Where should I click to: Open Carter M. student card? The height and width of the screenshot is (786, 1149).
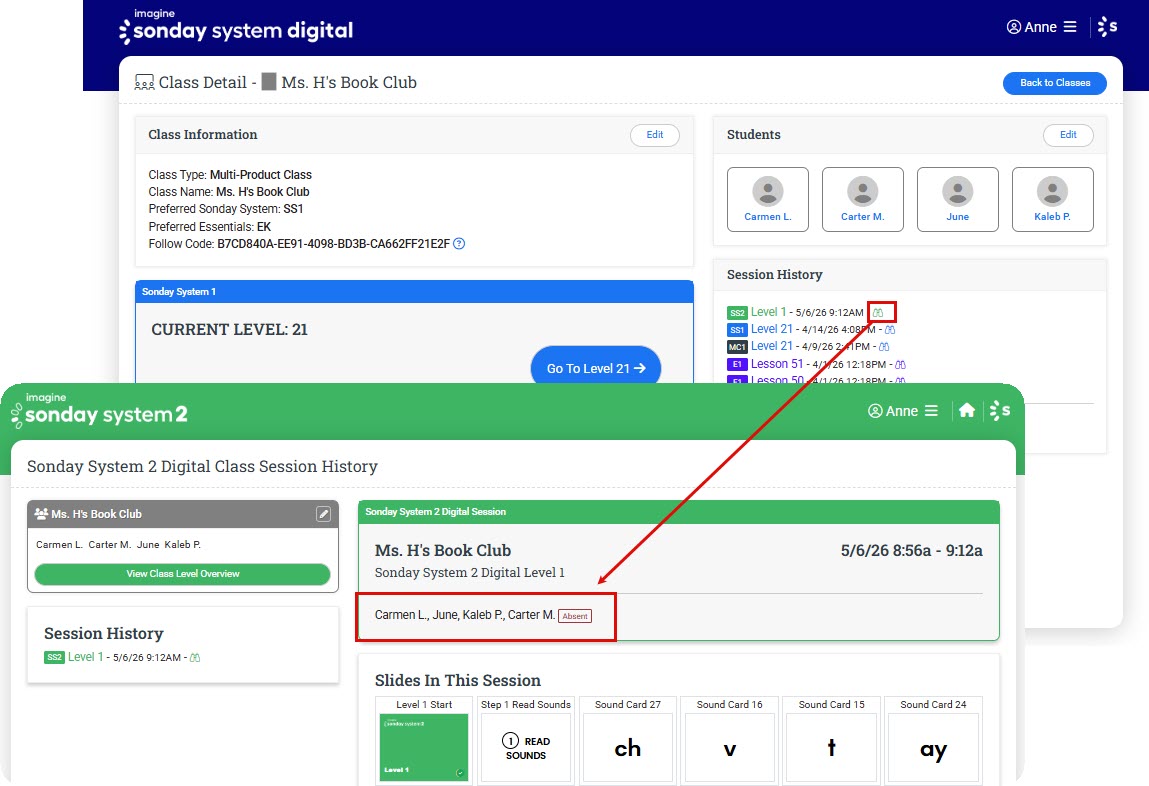[862, 199]
